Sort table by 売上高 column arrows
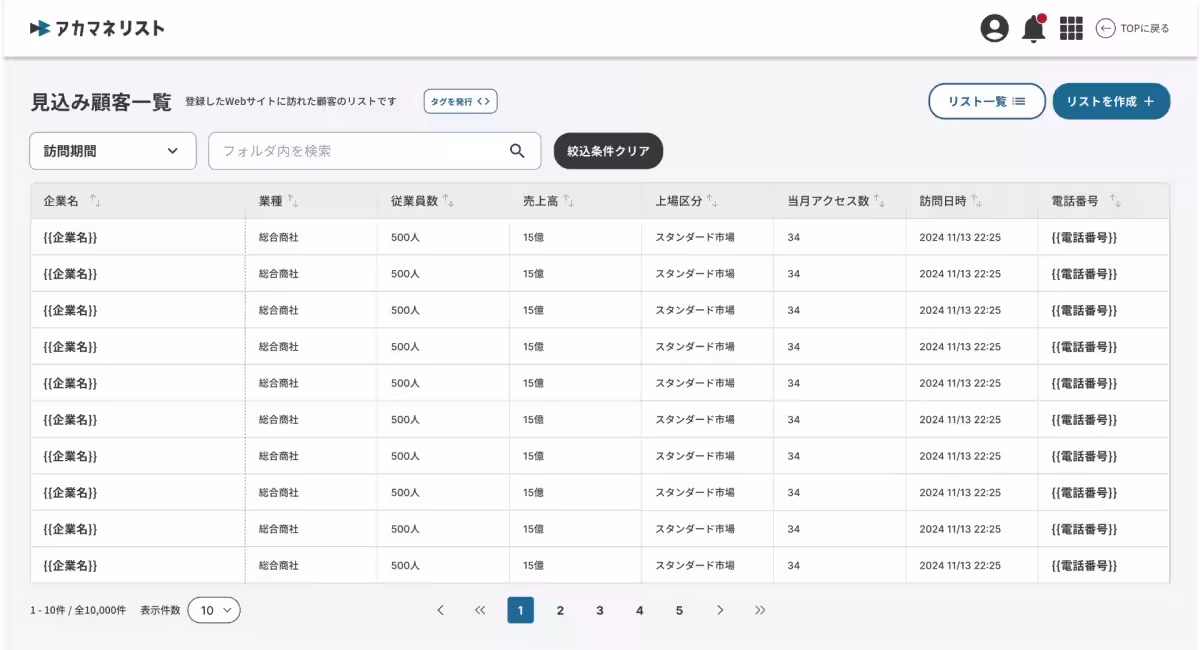The image size is (1200, 650). tap(568, 201)
